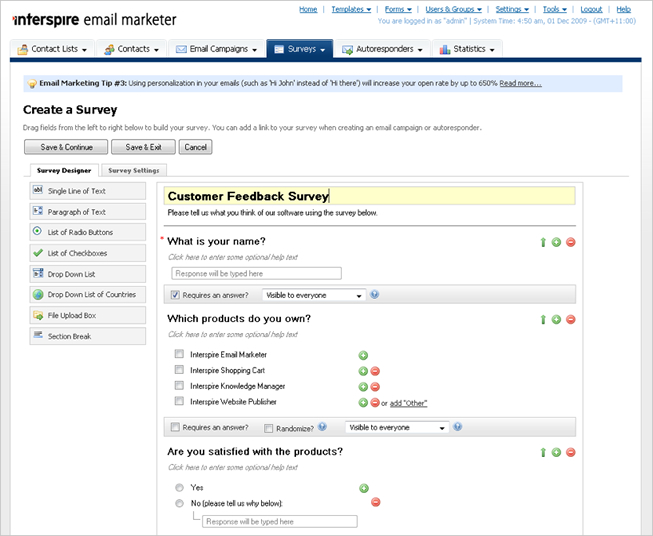This screenshot has height=536, width=653.
Task: Open the Contact Lists menu
Action: click(52, 49)
